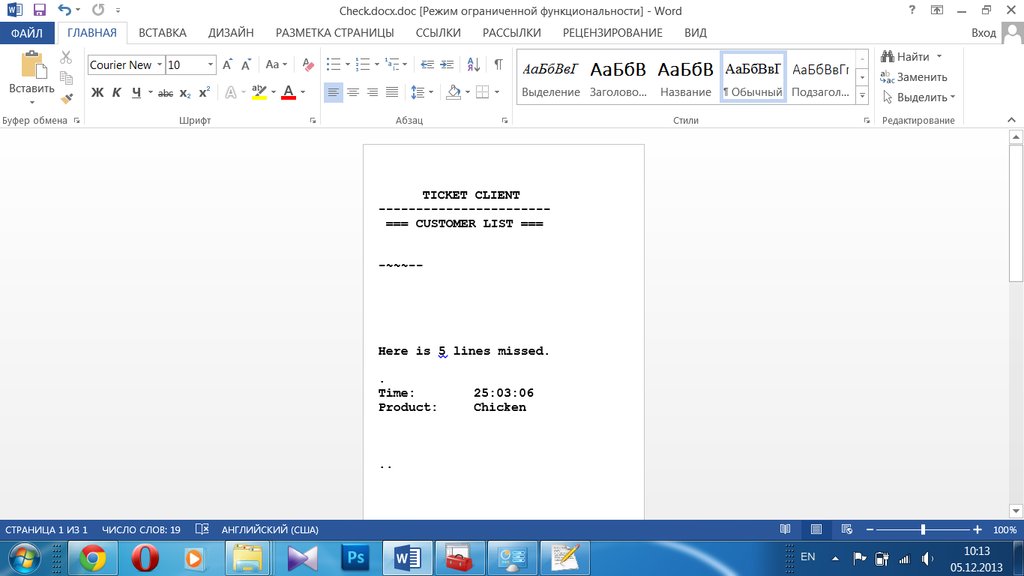1024x576 pixels.
Task: Toggle bold formatting (Ж)
Action: (x=97, y=93)
